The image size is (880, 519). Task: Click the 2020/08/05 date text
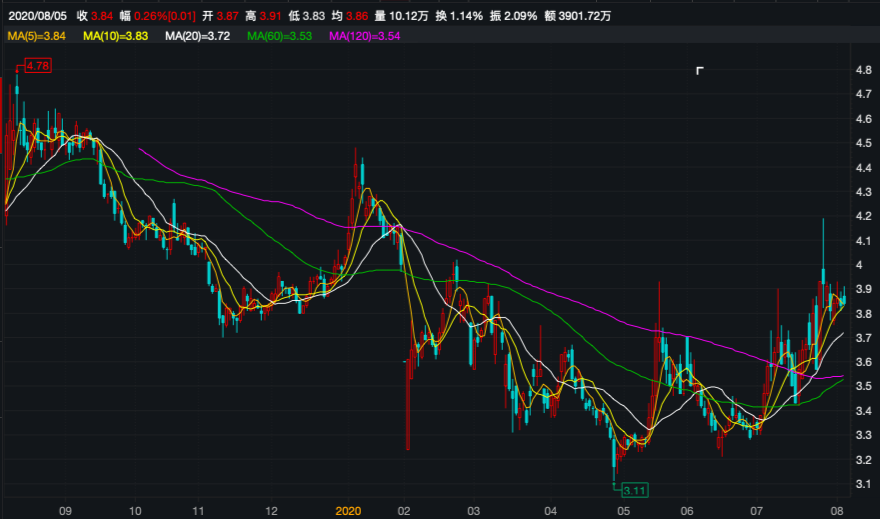tap(38, 16)
